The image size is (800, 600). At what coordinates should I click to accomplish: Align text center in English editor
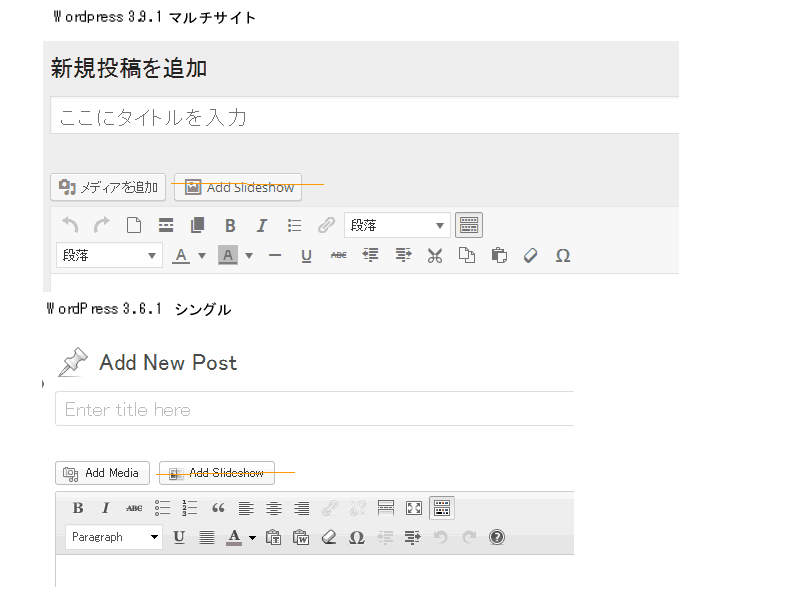point(273,508)
